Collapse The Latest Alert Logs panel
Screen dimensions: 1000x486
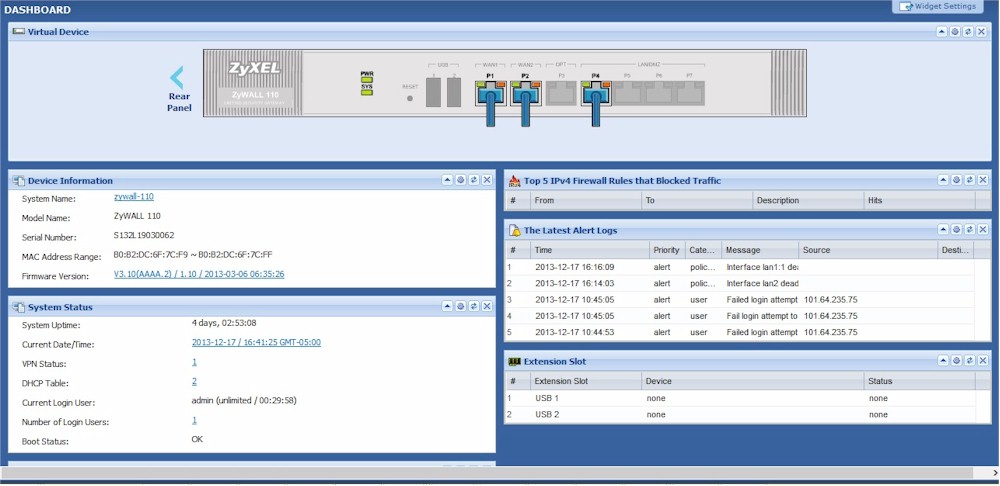coord(943,230)
